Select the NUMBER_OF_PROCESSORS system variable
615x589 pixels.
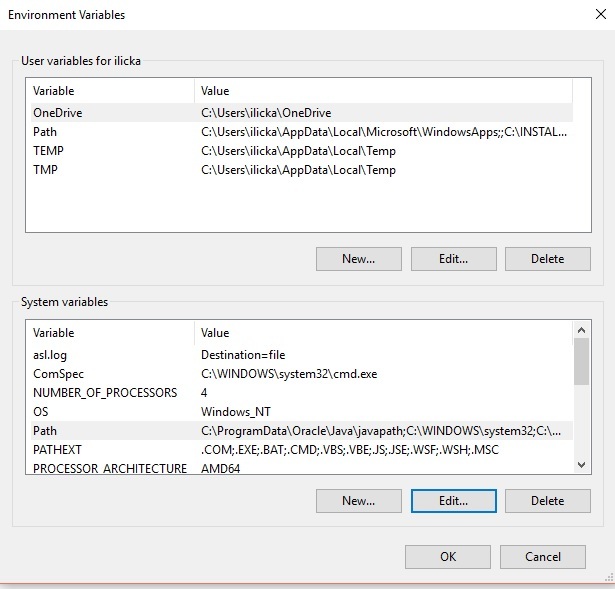302,393
